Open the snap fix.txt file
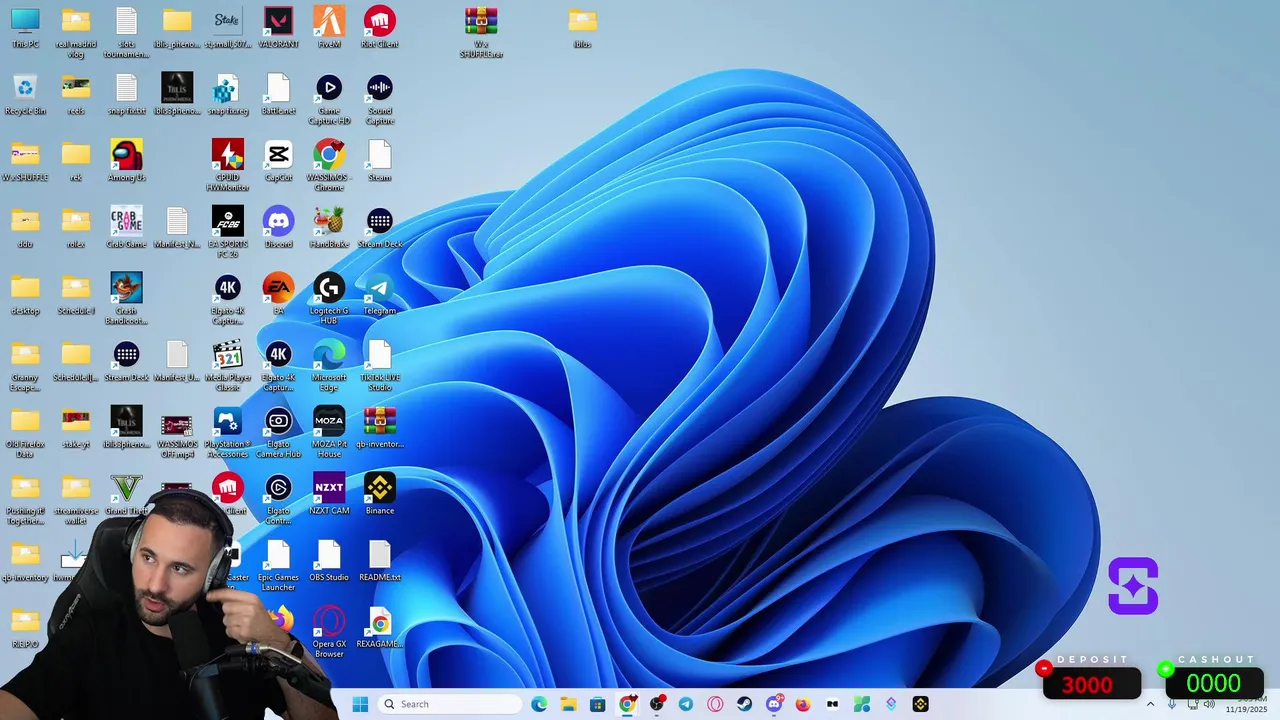This screenshot has height=720, width=1280. [126, 93]
